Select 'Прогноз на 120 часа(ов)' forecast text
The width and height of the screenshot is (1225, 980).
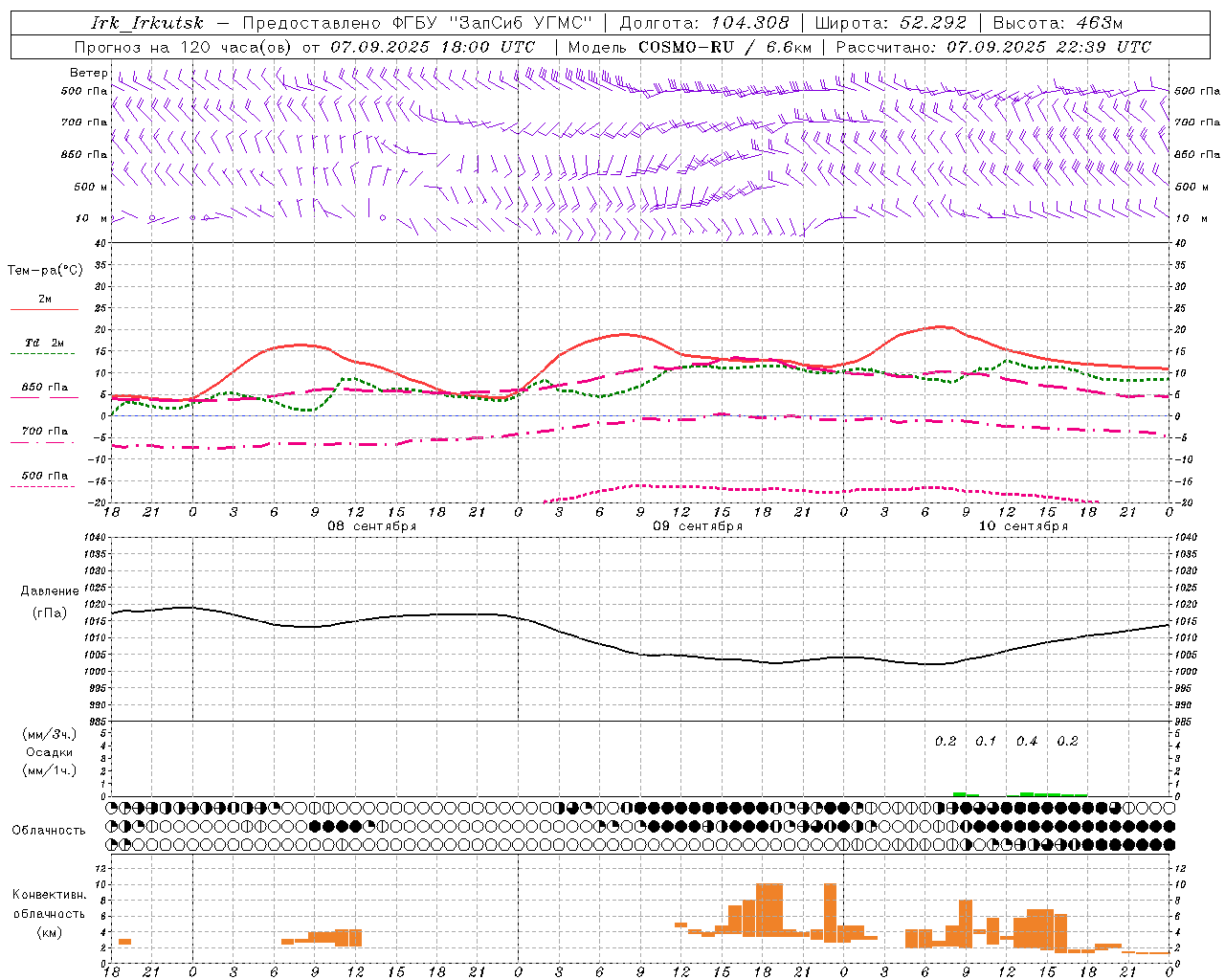pyautogui.click(x=184, y=47)
